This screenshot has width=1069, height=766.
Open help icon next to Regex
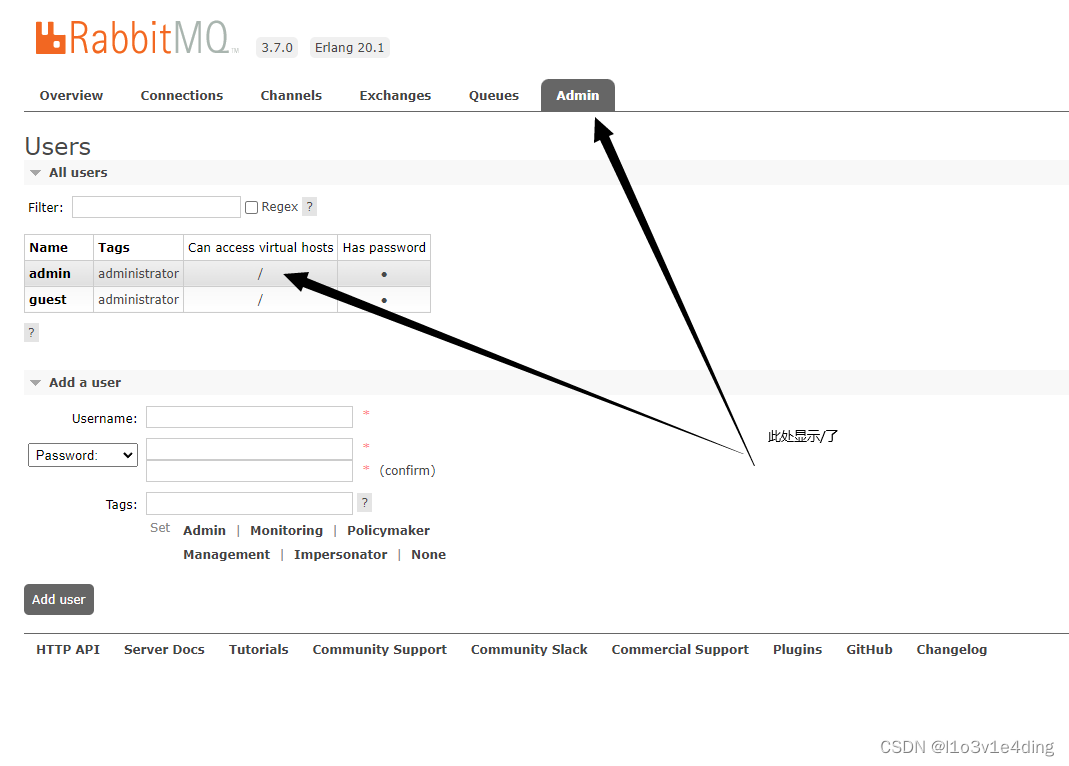[x=310, y=206]
